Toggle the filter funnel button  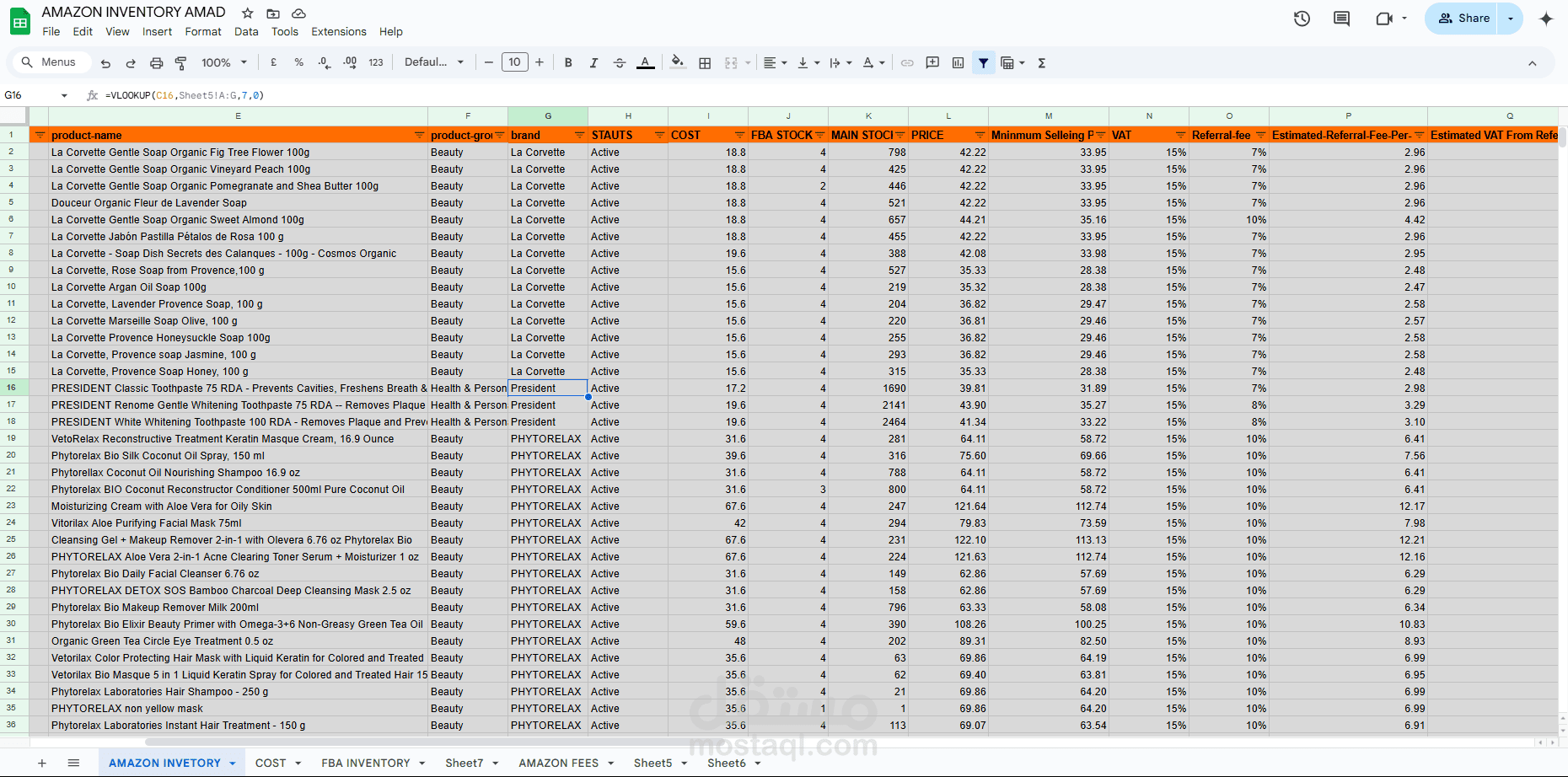(x=983, y=62)
